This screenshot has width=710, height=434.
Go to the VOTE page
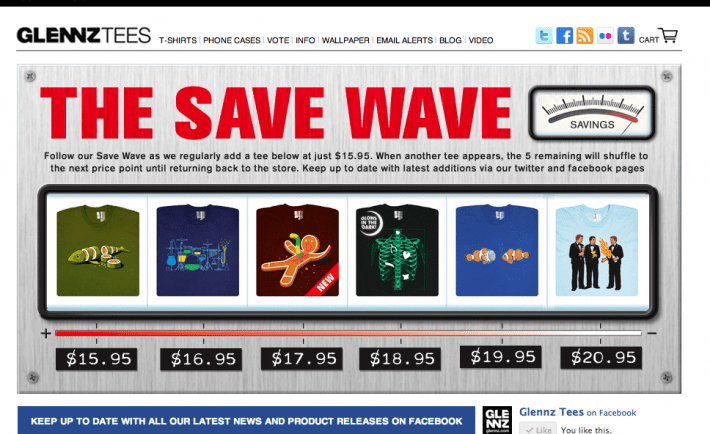(278, 40)
